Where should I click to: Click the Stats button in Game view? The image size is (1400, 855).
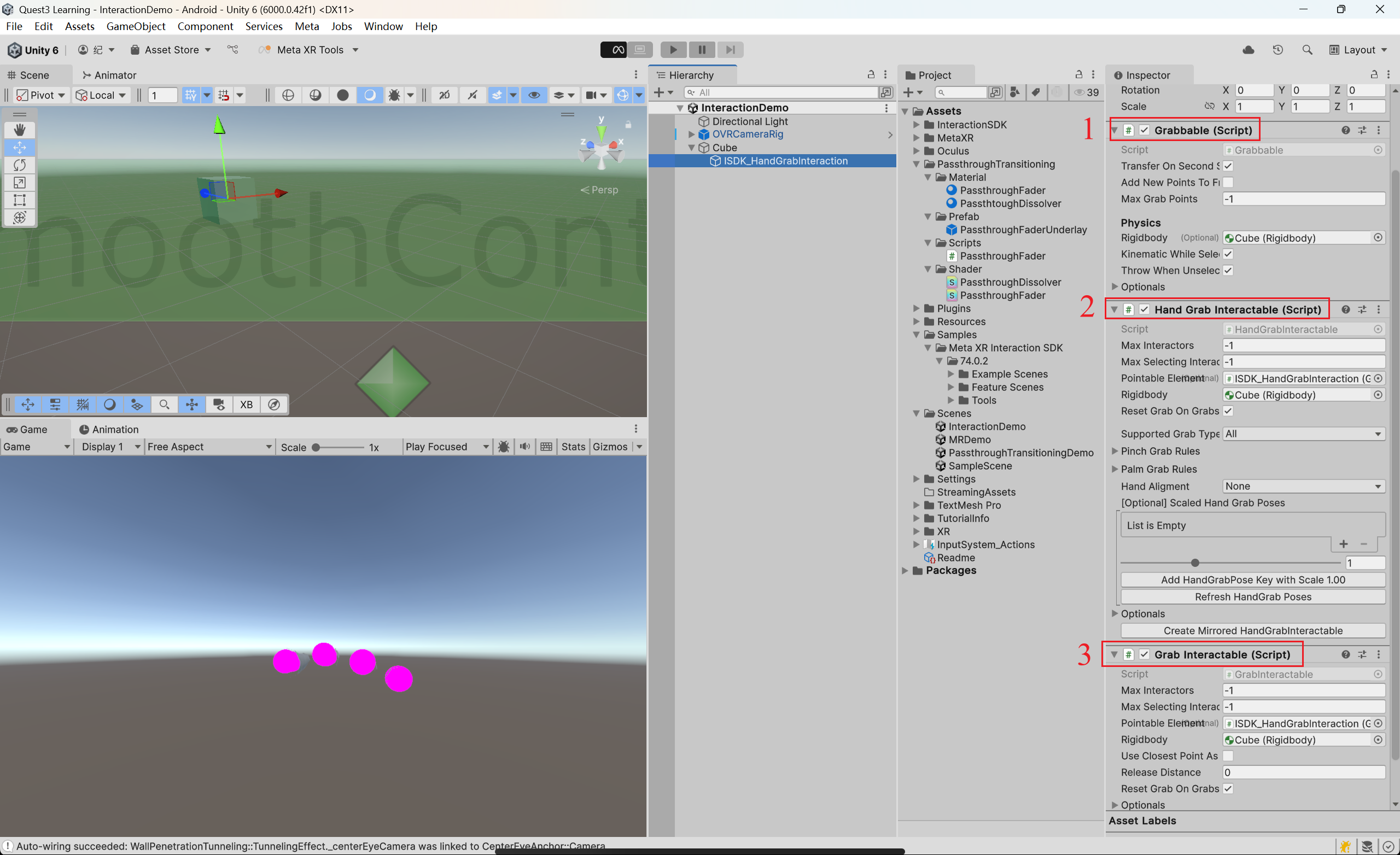[573, 447]
